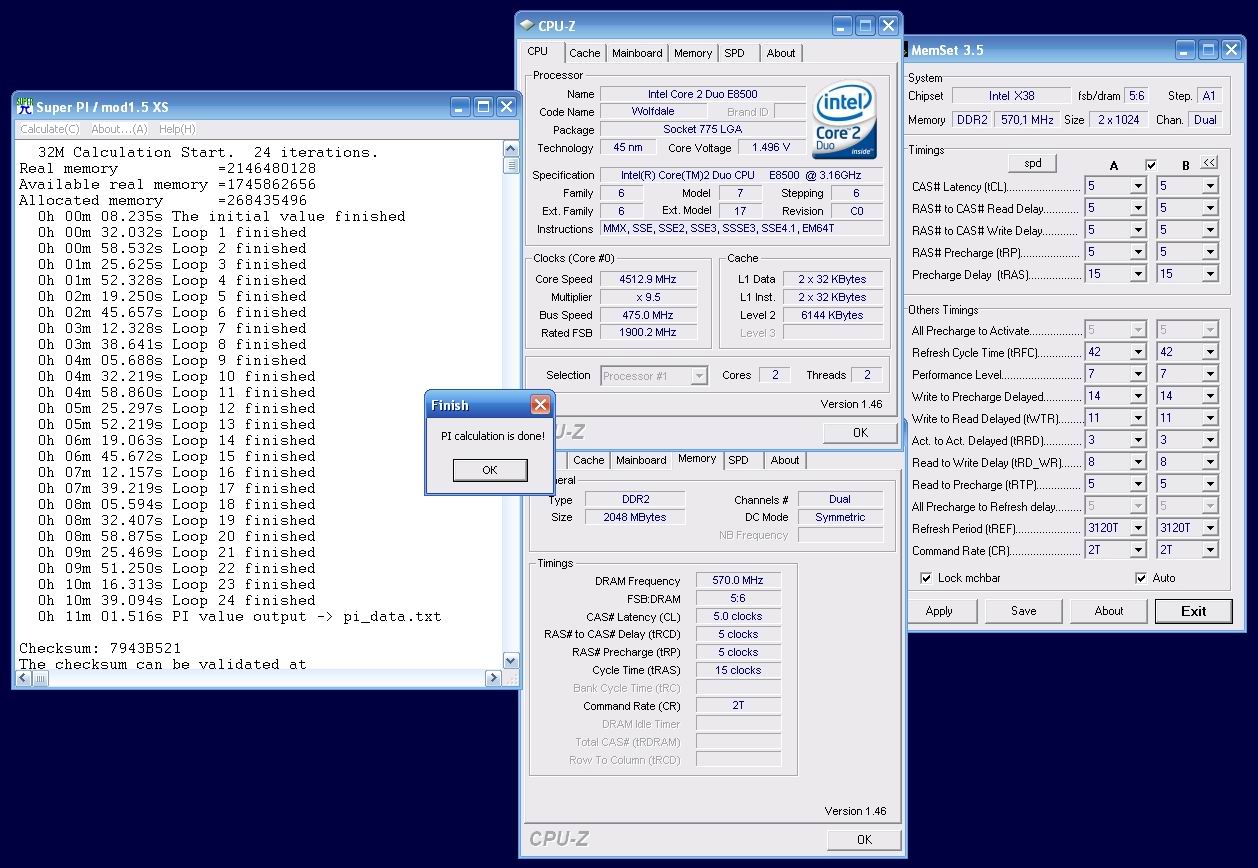Open RAS# to CAS# Read Delay column A dropdown
The image size is (1258, 868).
pyautogui.click(x=1138, y=208)
